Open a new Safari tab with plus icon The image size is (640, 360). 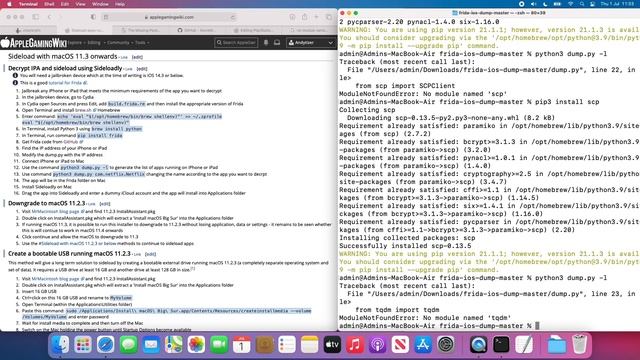tap(316, 17)
